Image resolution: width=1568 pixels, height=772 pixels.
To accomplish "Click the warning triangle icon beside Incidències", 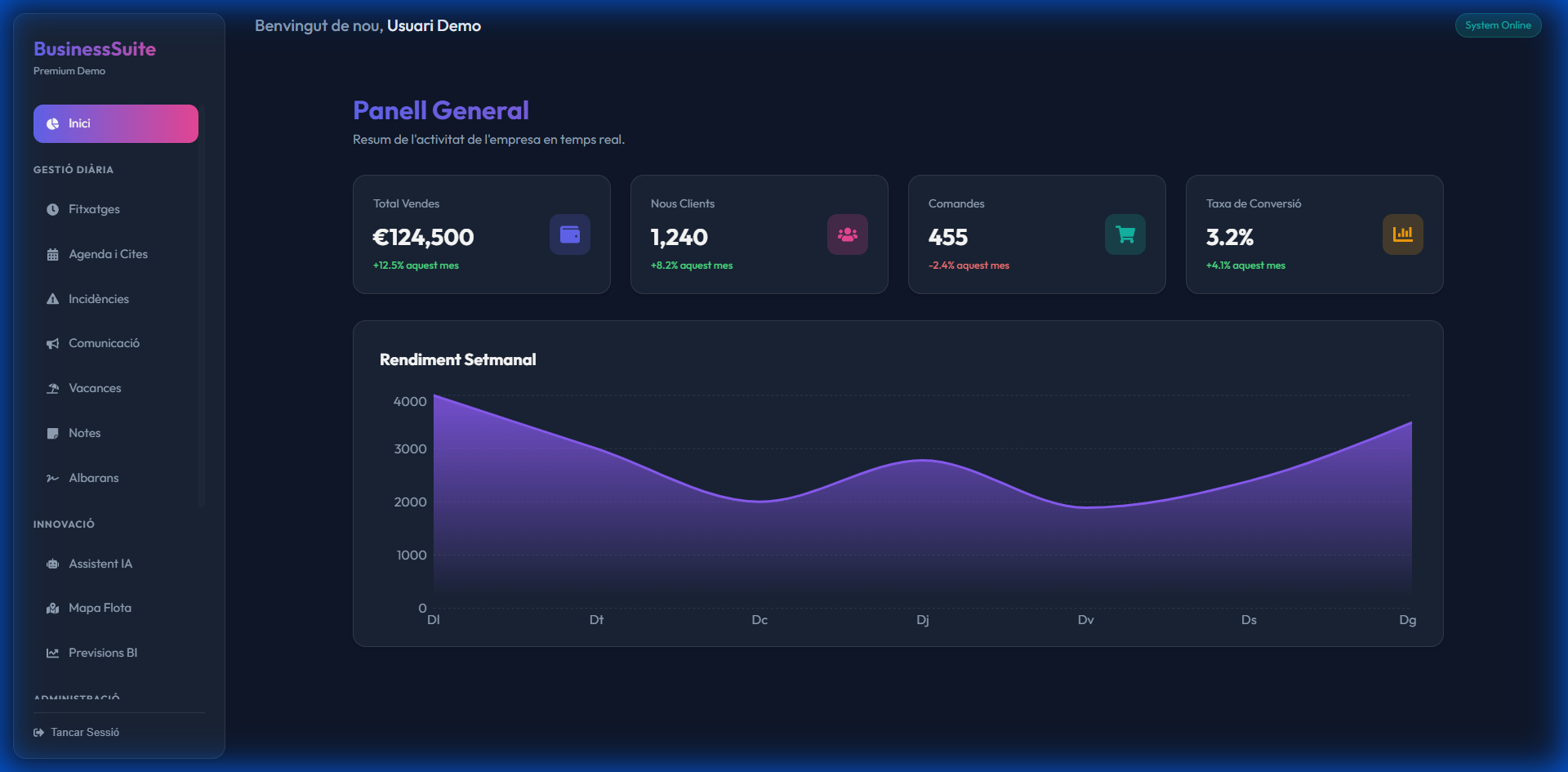I will point(53,299).
